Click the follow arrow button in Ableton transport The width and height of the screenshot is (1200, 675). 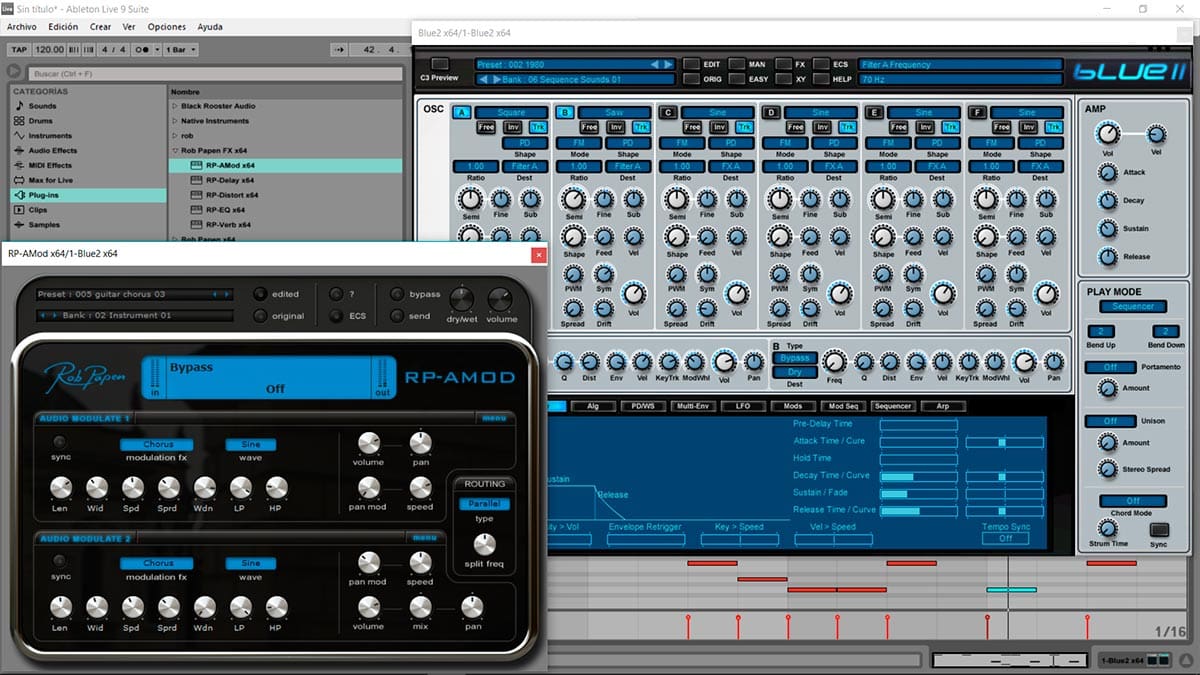click(x=340, y=49)
